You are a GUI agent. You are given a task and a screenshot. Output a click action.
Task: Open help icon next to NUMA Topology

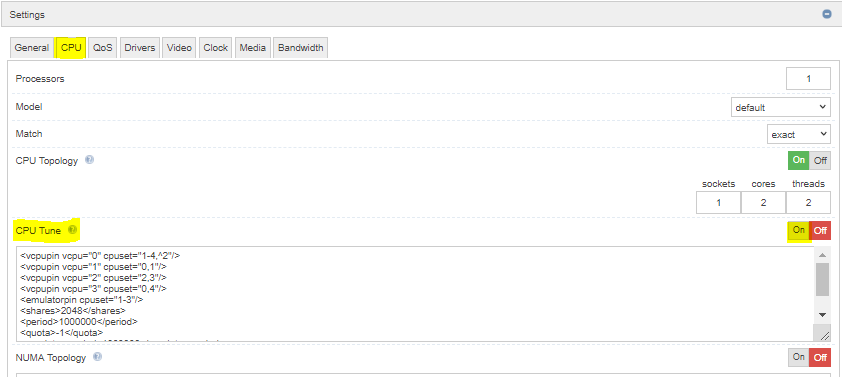[97, 357]
